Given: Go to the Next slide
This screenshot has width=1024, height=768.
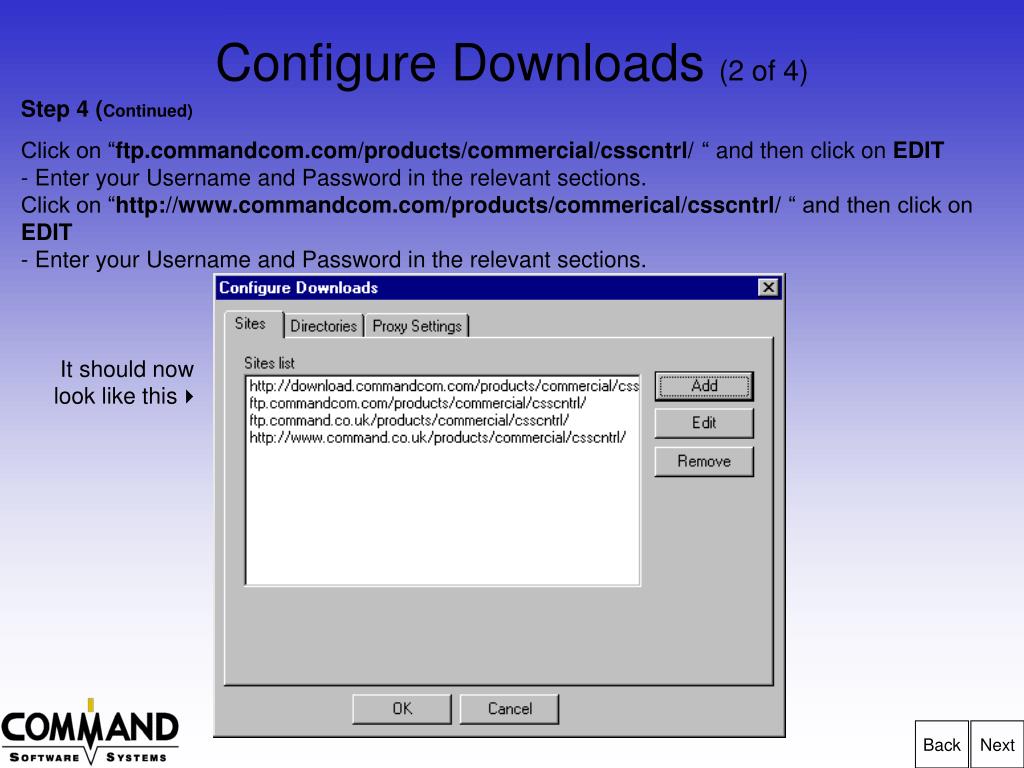Looking at the screenshot, I should (997, 744).
